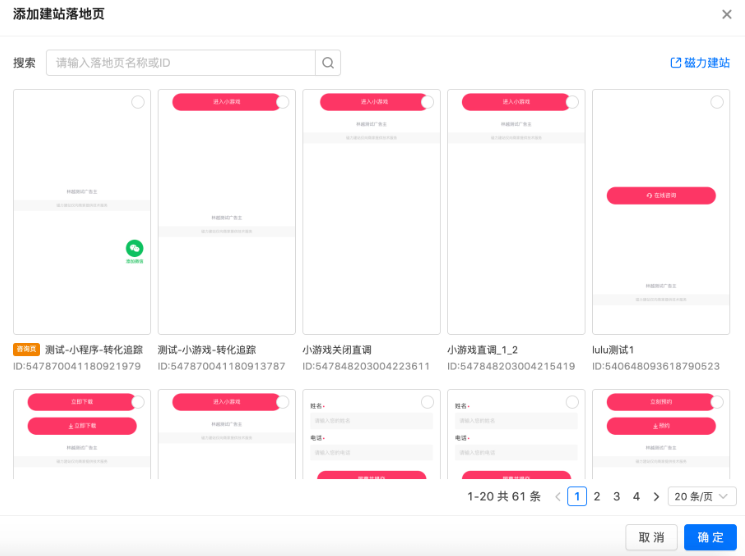Go to next page arrow
Image resolution: width=745 pixels, height=556 pixels.
click(656, 497)
